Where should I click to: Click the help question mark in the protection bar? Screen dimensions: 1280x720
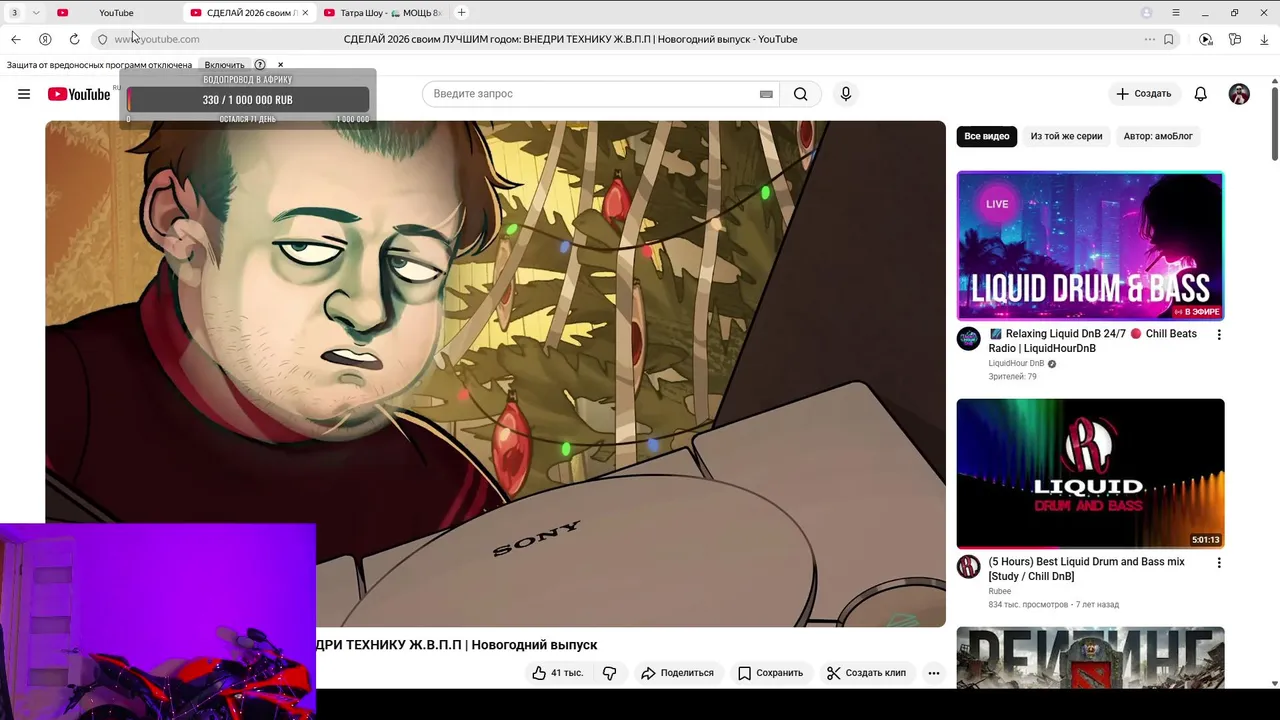pyautogui.click(x=260, y=65)
